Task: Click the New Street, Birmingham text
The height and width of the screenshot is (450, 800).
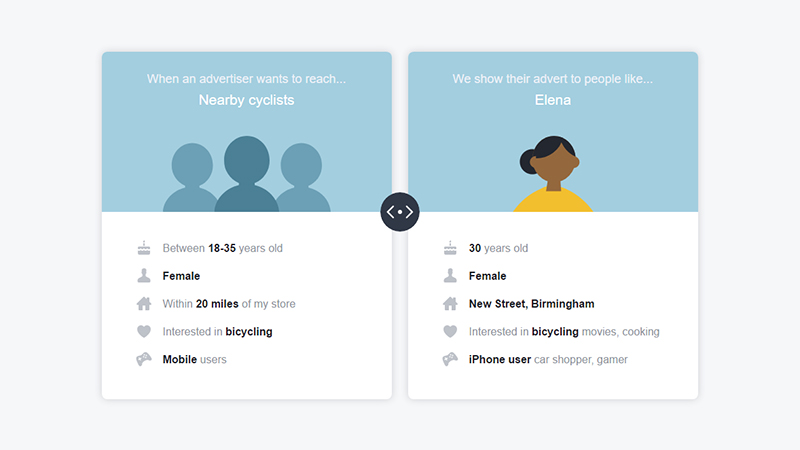Action: 532,304
